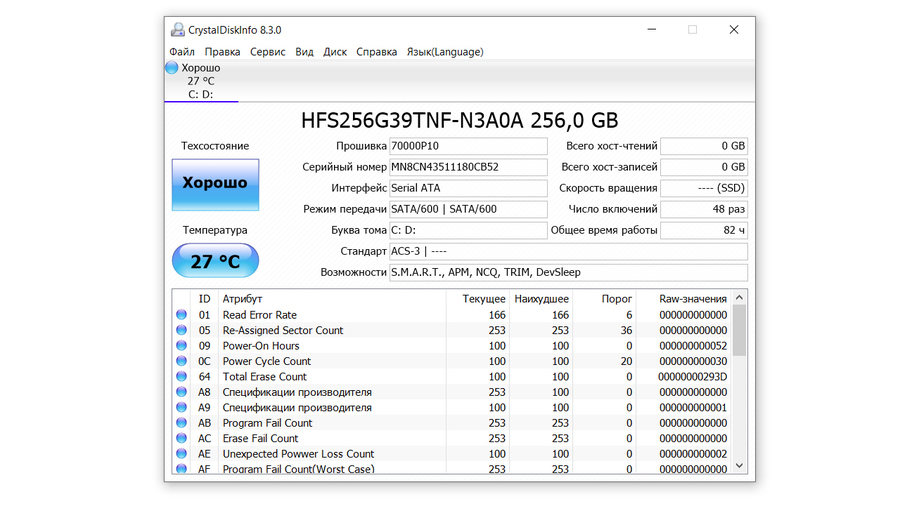Click status orb for Re-Assigned Sector Count row
Viewport: 900px width, 506px height.
coord(181,330)
